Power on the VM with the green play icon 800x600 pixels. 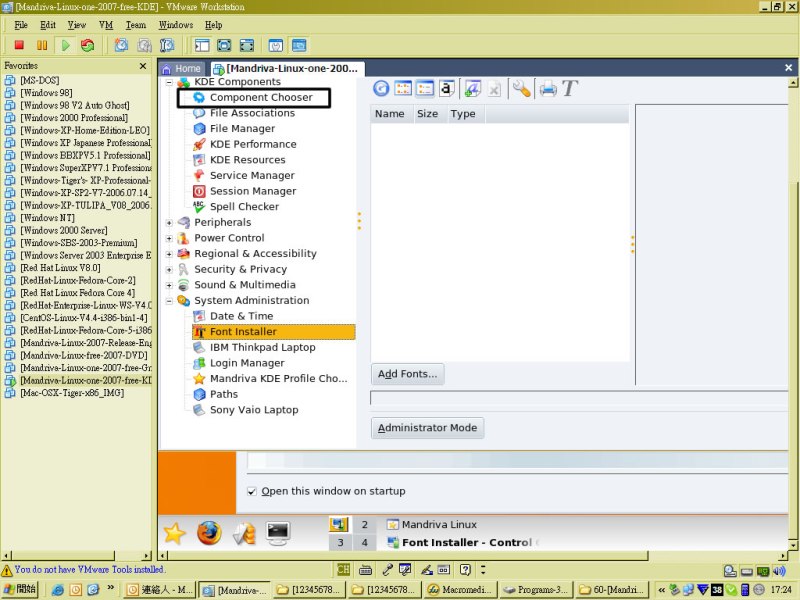[65, 45]
